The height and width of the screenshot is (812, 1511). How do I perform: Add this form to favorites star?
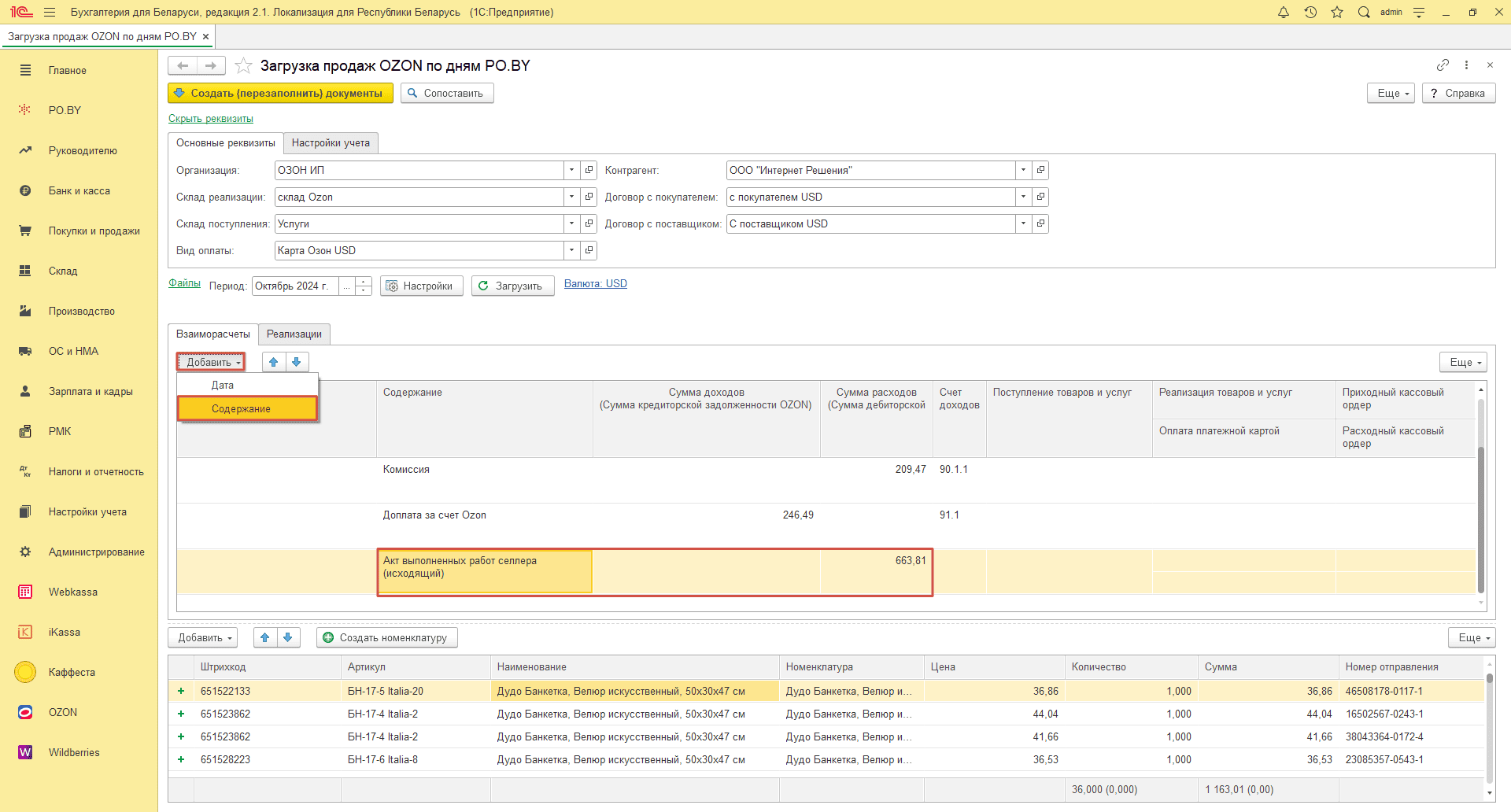(x=244, y=65)
